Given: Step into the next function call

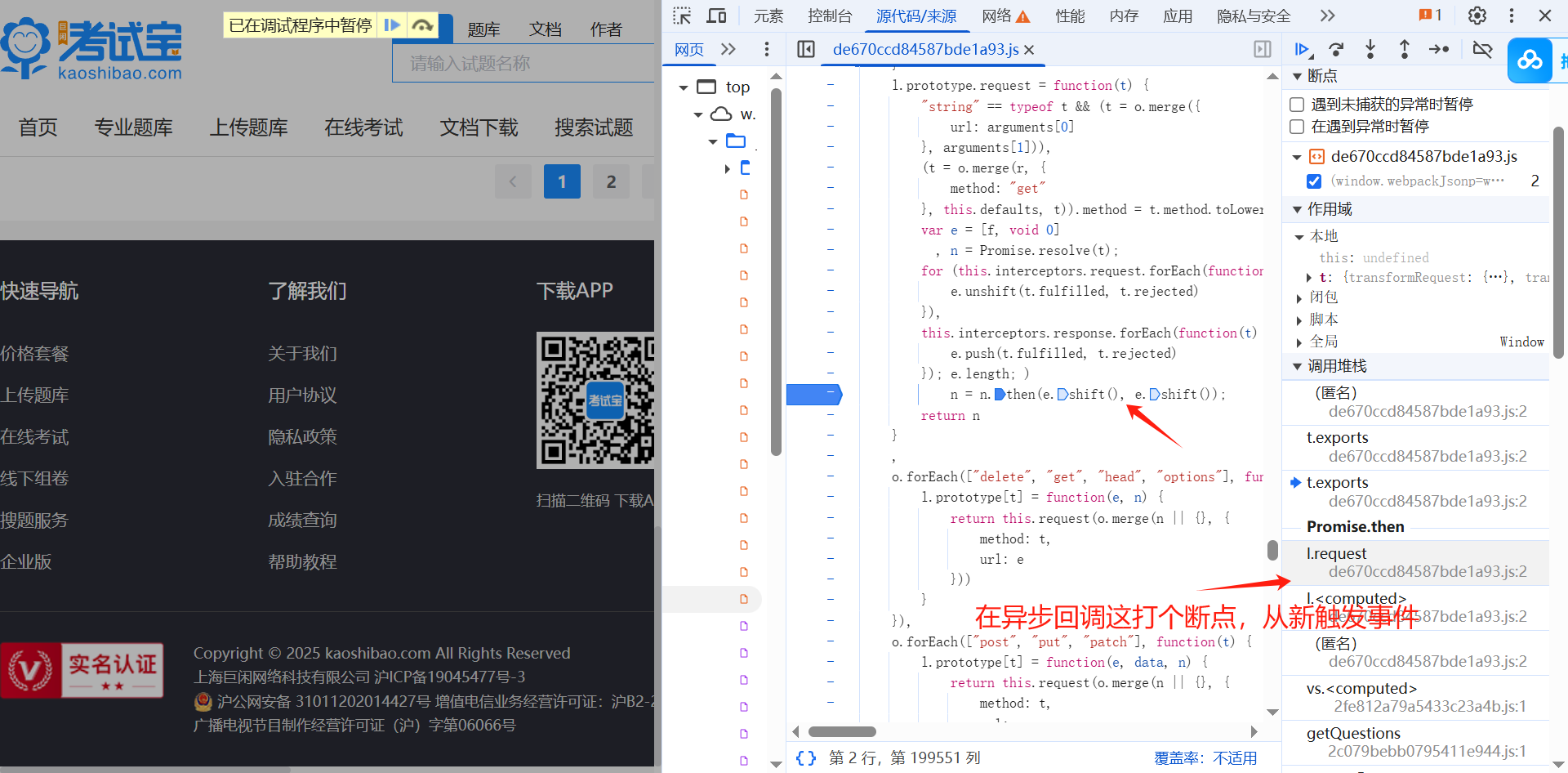Looking at the screenshot, I should click(x=1370, y=50).
